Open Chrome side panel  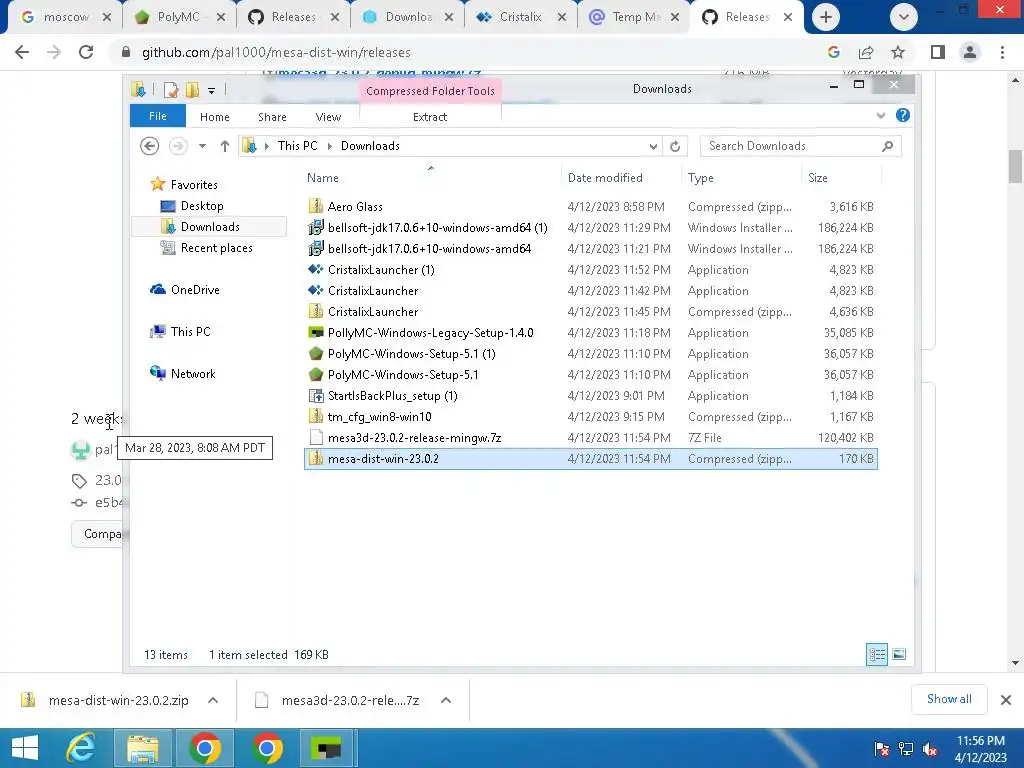pos(938,52)
